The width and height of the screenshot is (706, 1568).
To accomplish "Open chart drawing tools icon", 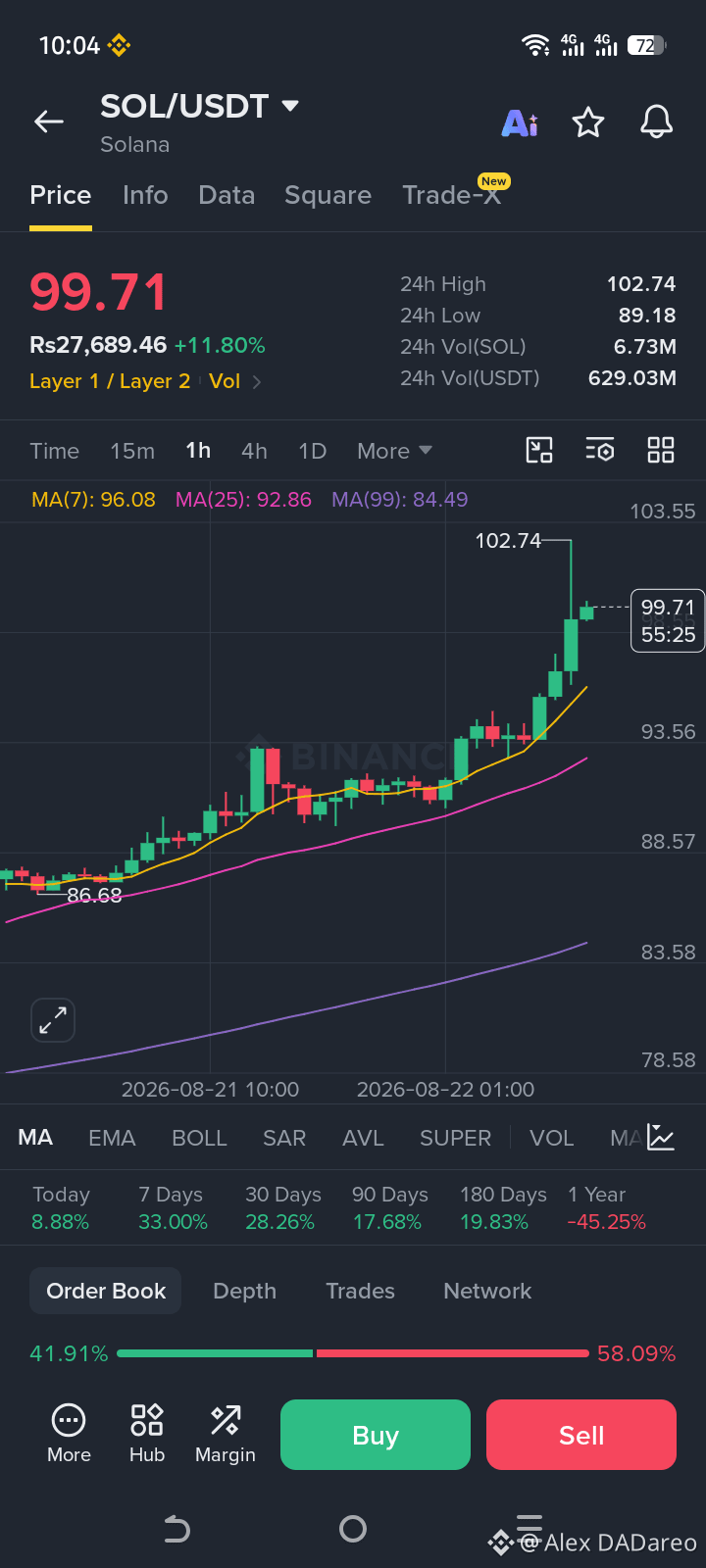I will [x=539, y=450].
